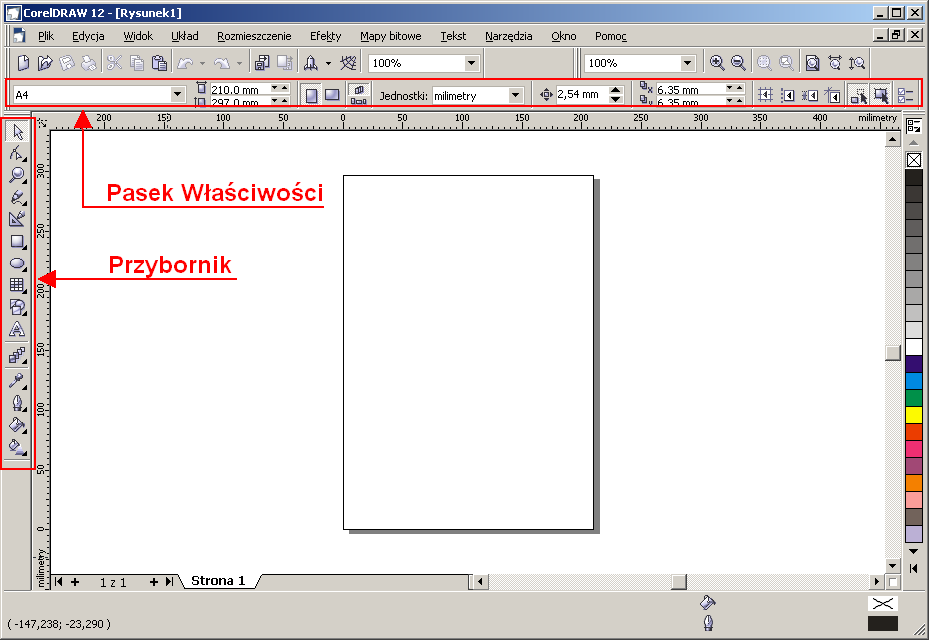The width and height of the screenshot is (929, 640).
Task: Open the Options icon on property bar
Action: (905, 95)
